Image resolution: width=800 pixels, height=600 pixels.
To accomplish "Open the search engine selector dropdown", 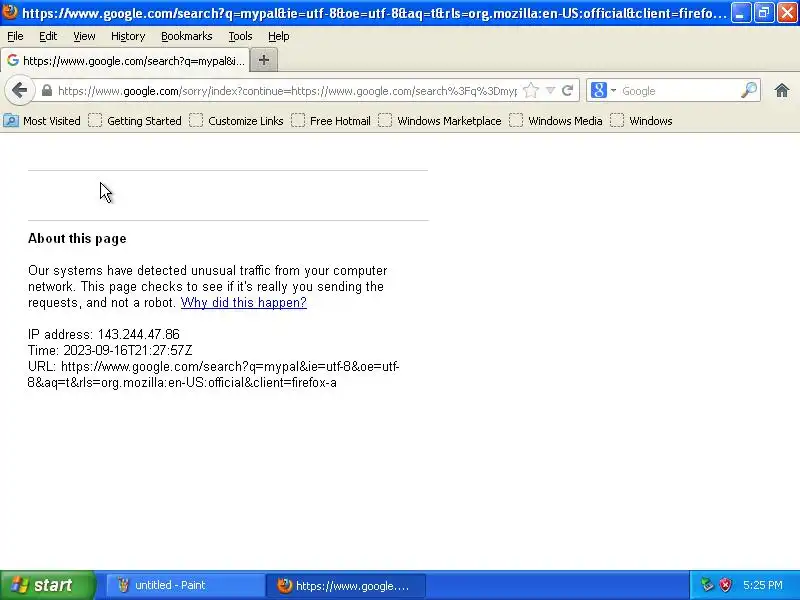I will pyautogui.click(x=603, y=91).
